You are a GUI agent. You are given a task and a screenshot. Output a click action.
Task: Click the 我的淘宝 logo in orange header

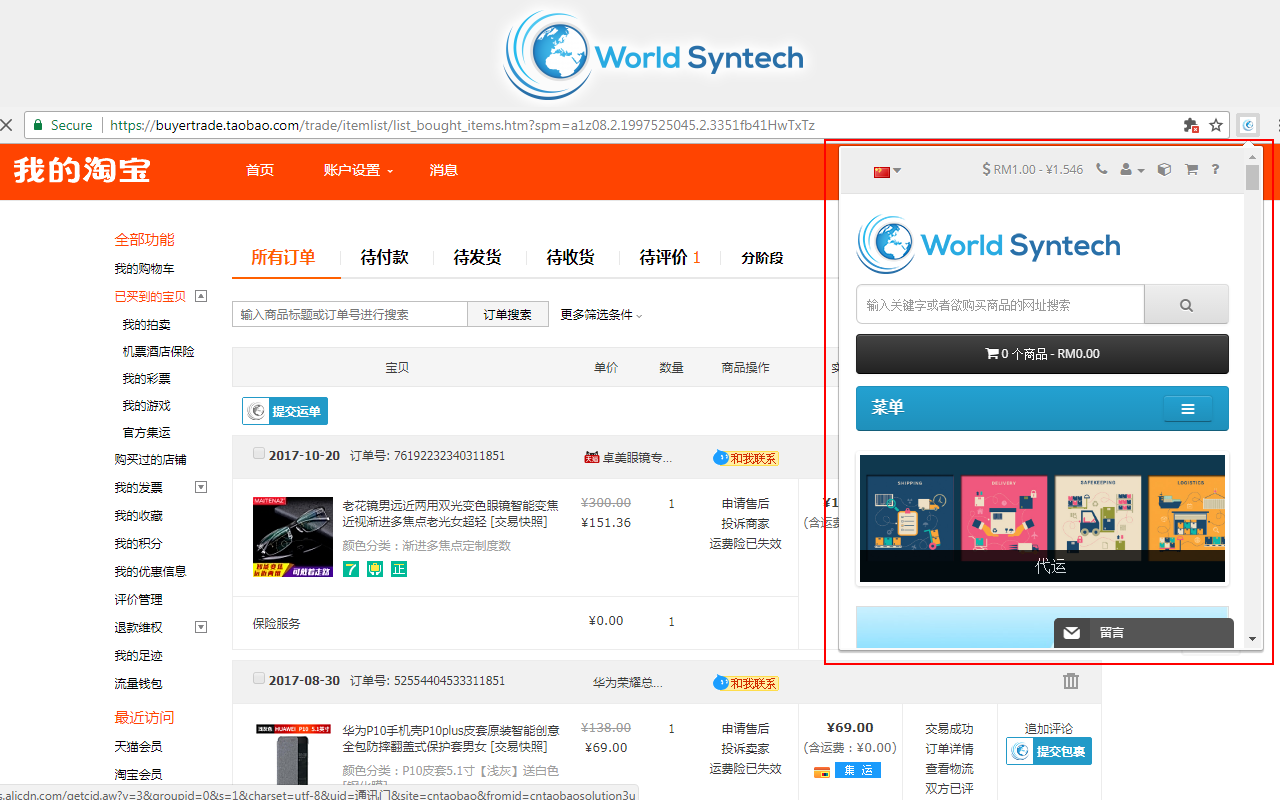click(82, 170)
